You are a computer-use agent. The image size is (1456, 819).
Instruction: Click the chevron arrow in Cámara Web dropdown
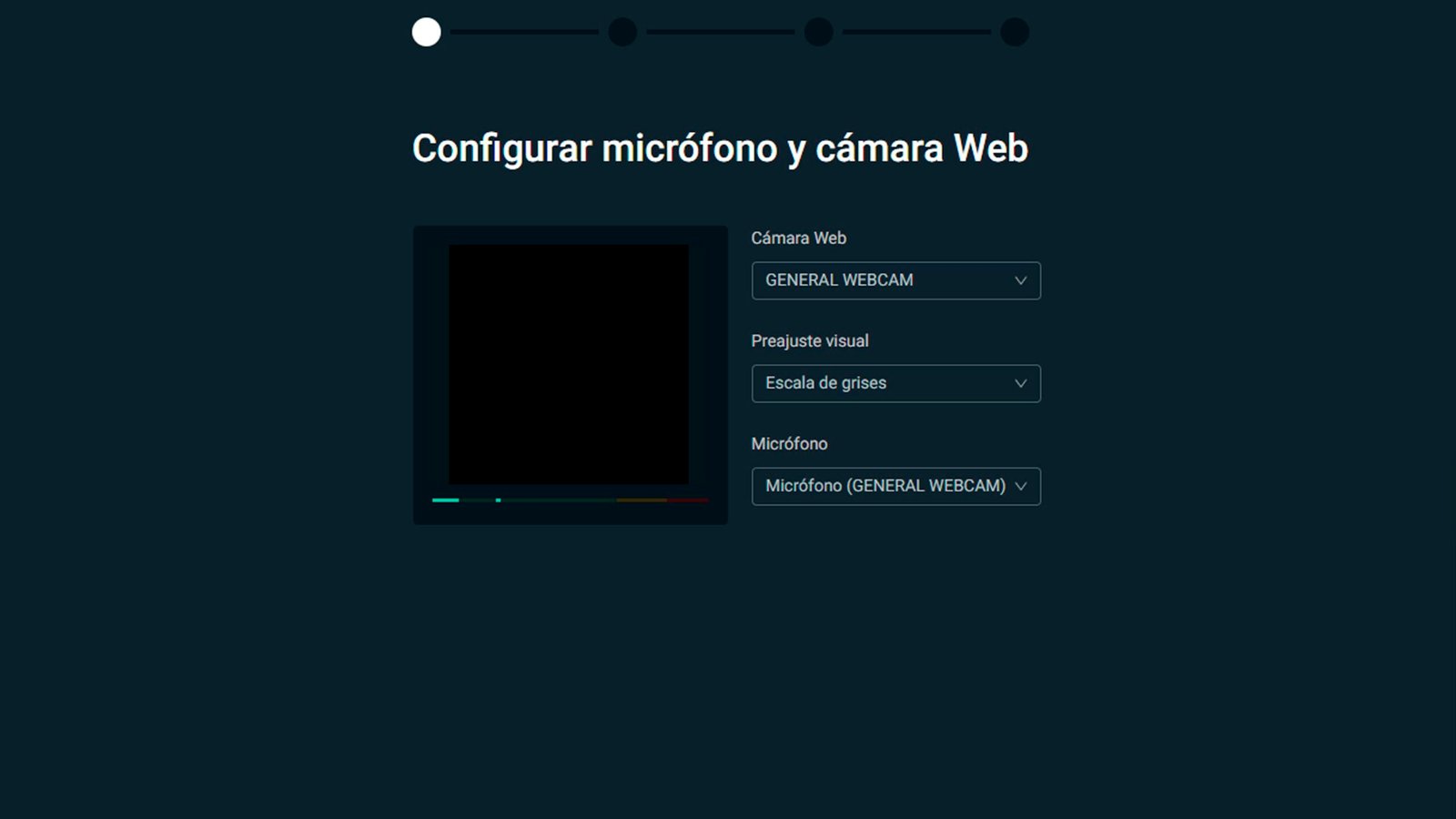pyautogui.click(x=1020, y=280)
